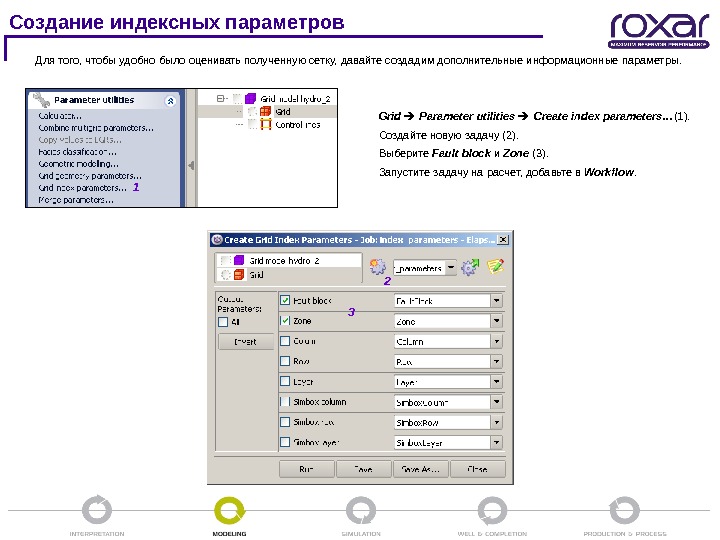Open Facies classification entry

pyautogui.click(x=77, y=152)
